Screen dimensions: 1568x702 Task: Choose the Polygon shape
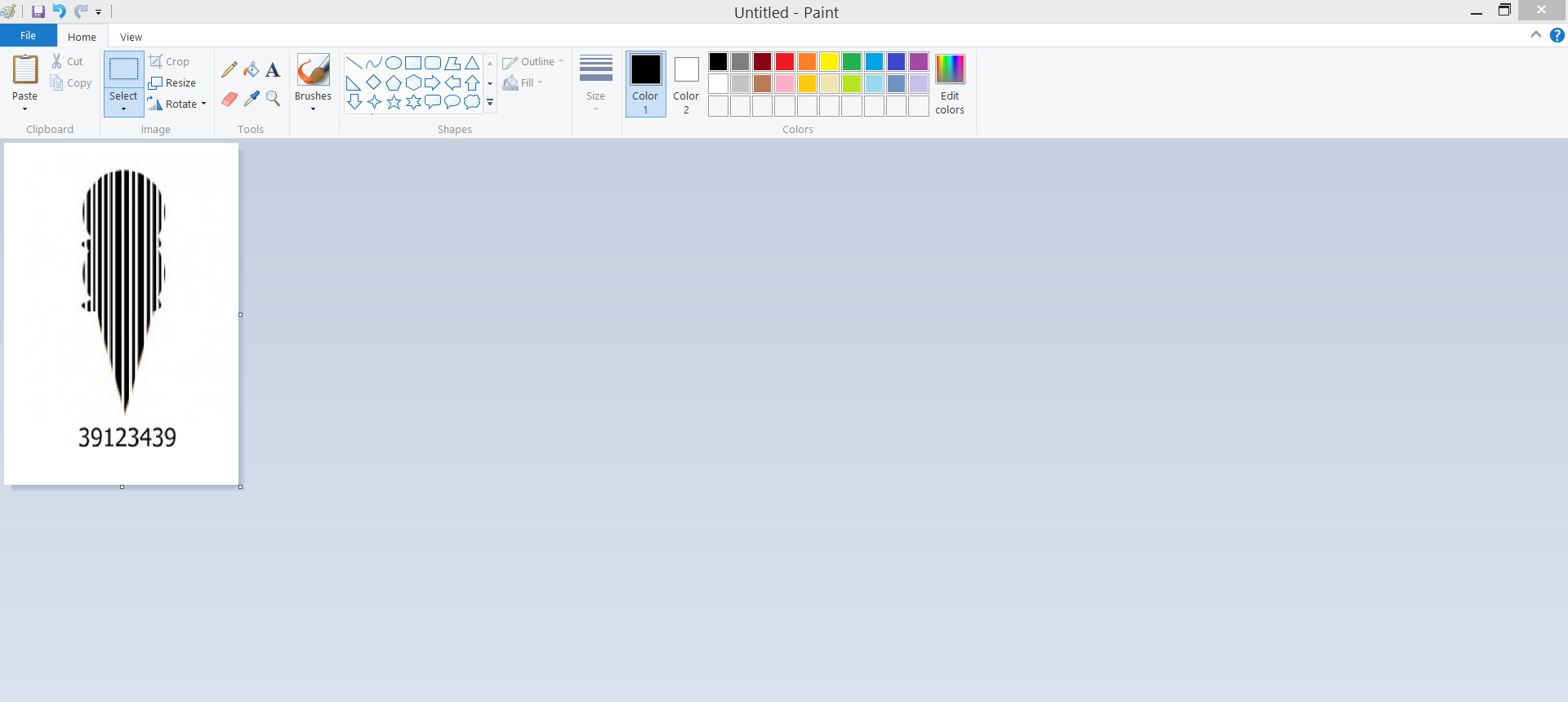tap(452, 63)
